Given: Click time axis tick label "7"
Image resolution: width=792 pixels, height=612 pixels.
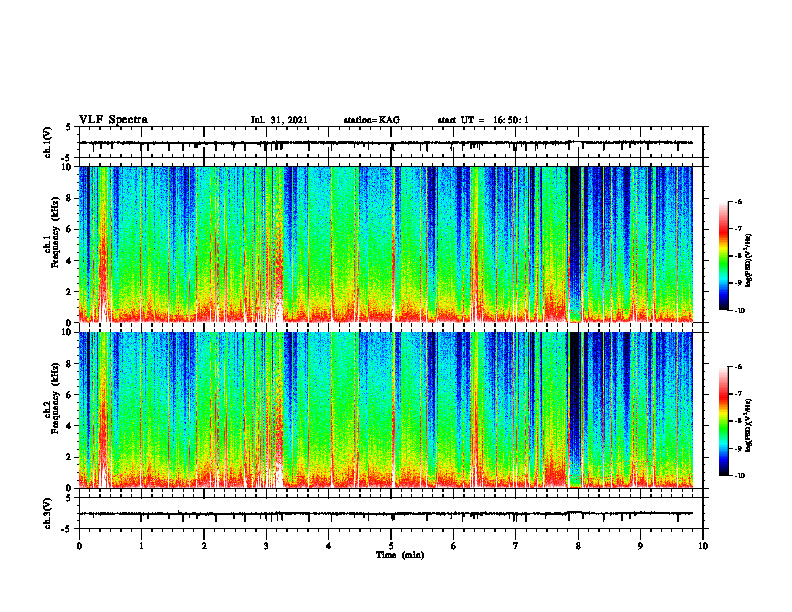Looking at the screenshot, I should click(516, 546).
